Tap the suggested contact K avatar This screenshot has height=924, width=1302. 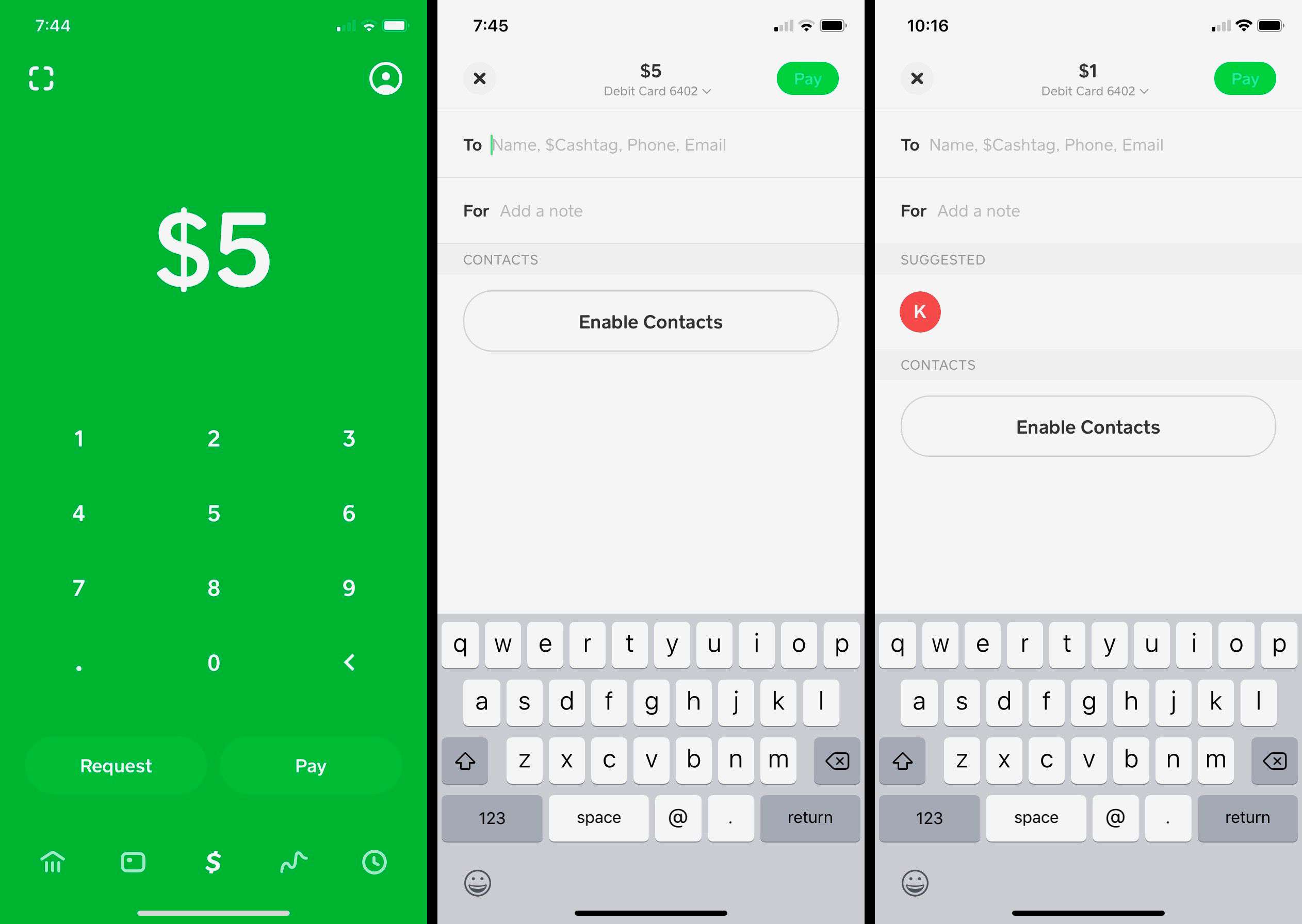pyautogui.click(x=920, y=311)
